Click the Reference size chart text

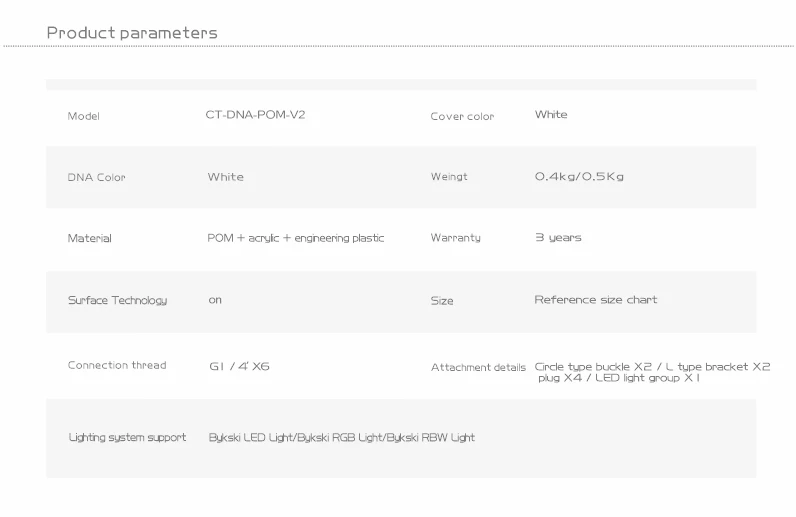[x=595, y=300]
